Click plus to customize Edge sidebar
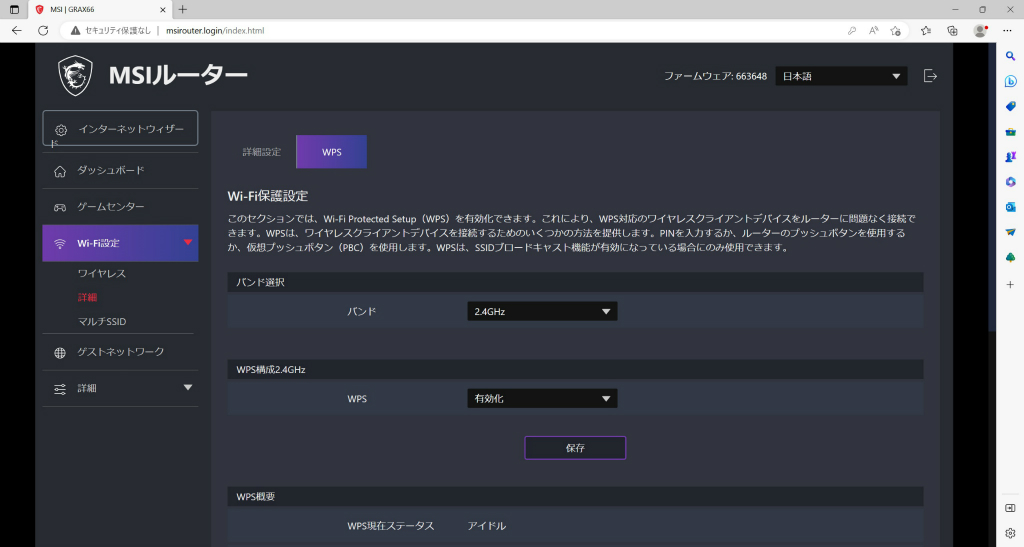 [1010, 285]
